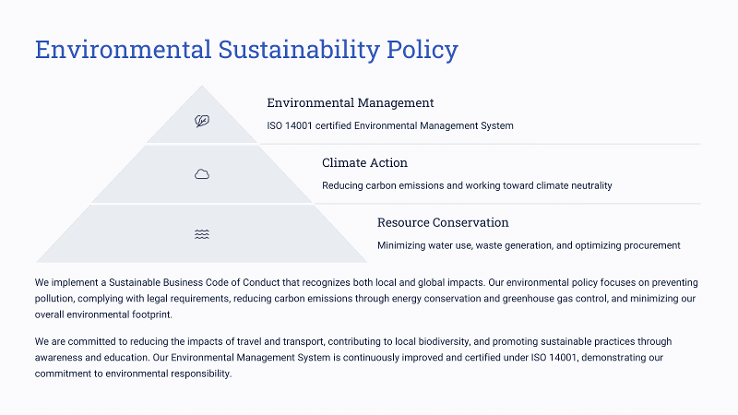Click the 'Climate Action' heading
Image resolution: width=738 pixels, height=415 pixels.
click(x=365, y=163)
